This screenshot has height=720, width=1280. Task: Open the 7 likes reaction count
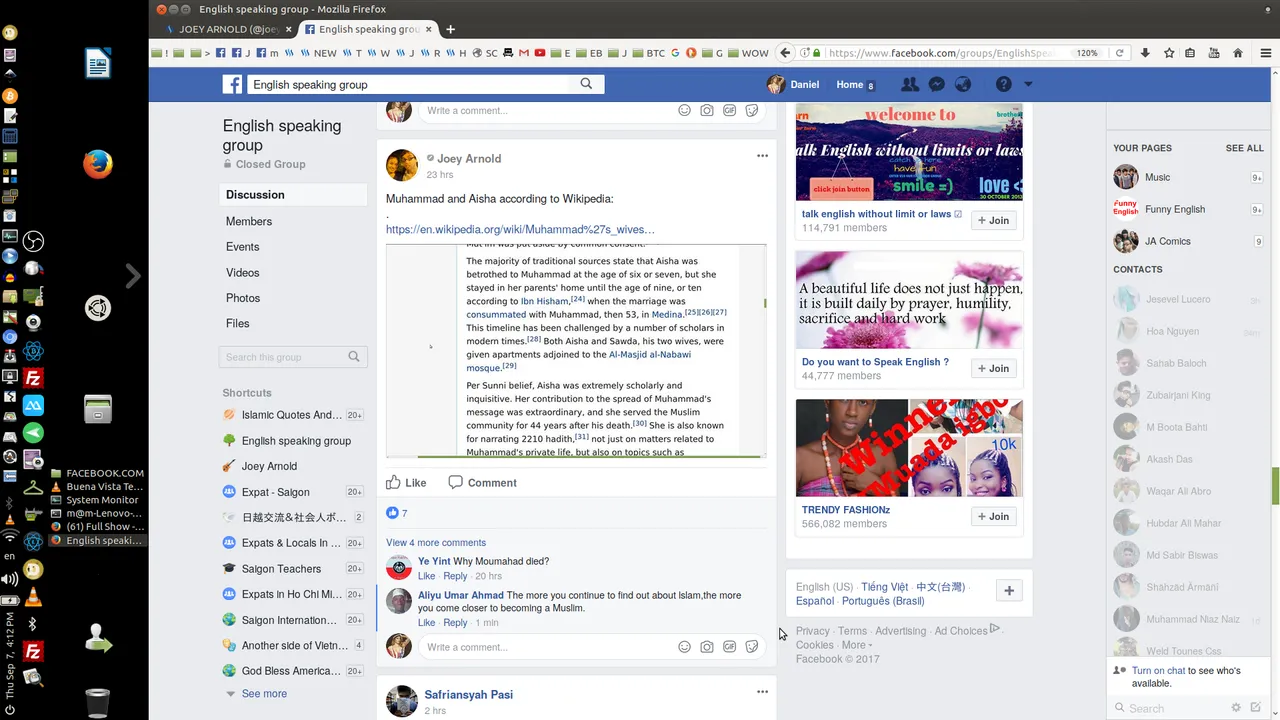click(x=397, y=513)
